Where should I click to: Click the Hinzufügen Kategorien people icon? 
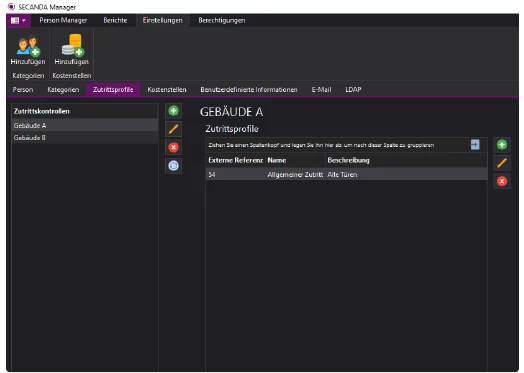28,46
